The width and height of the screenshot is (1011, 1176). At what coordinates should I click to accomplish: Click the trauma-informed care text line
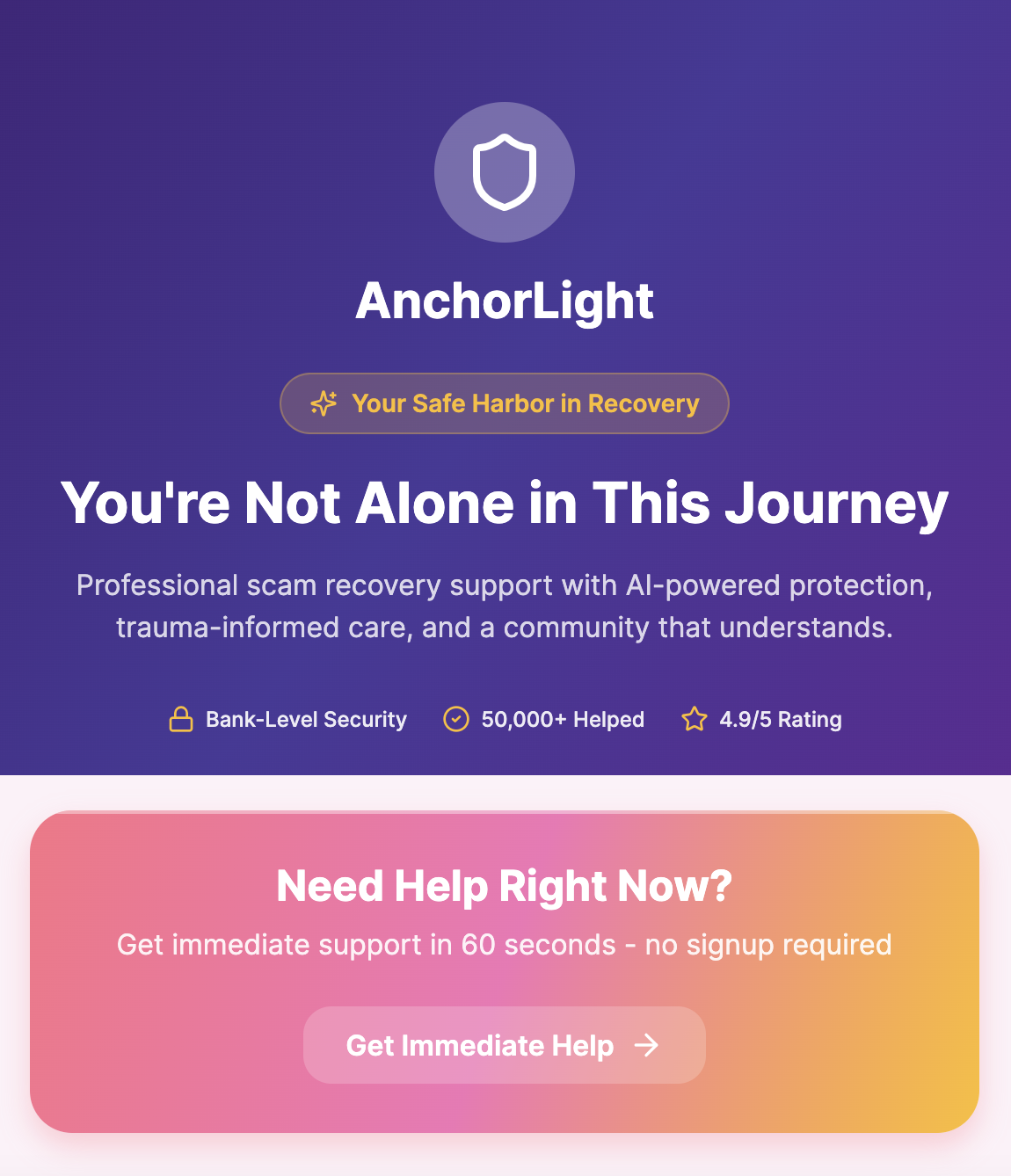click(505, 628)
